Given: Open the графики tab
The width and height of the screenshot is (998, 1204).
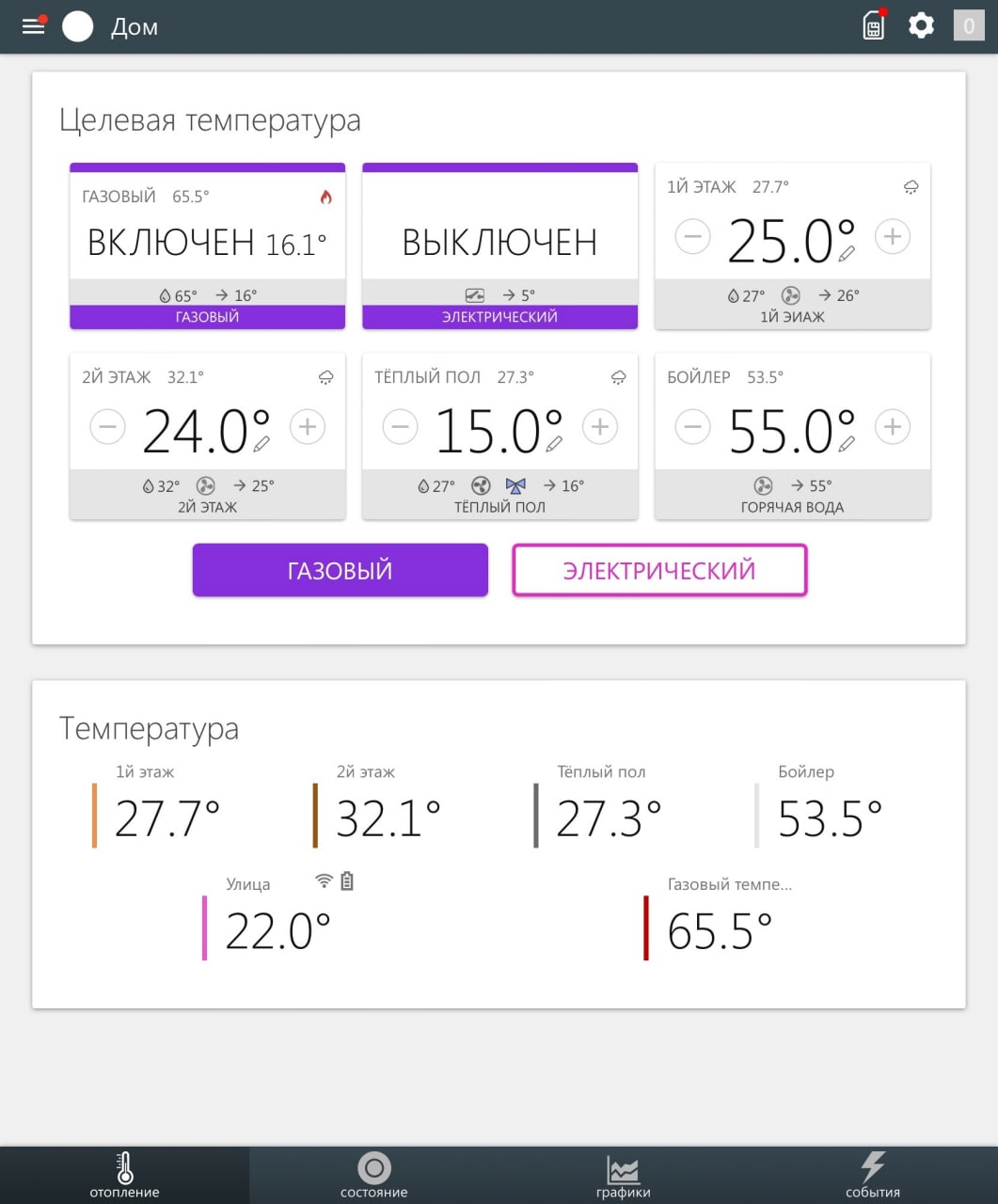Looking at the screenshot, I should click(623, 1176).
